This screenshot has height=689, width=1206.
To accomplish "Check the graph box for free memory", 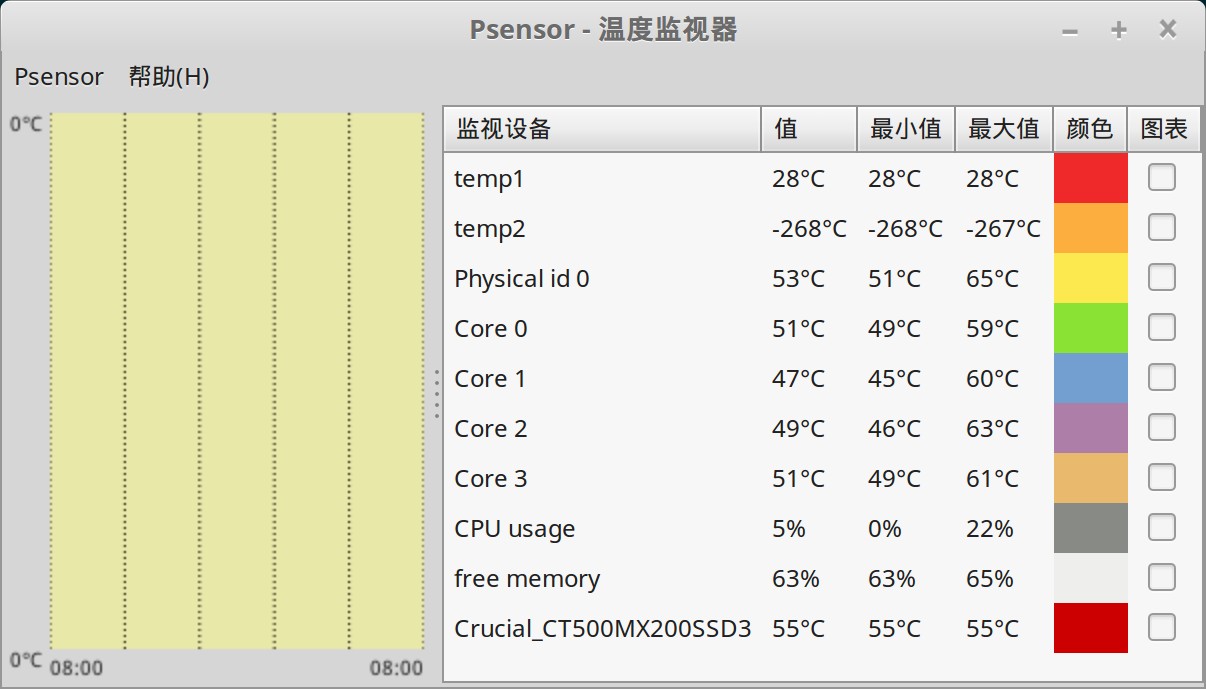I will click(x=1161, y=578).
